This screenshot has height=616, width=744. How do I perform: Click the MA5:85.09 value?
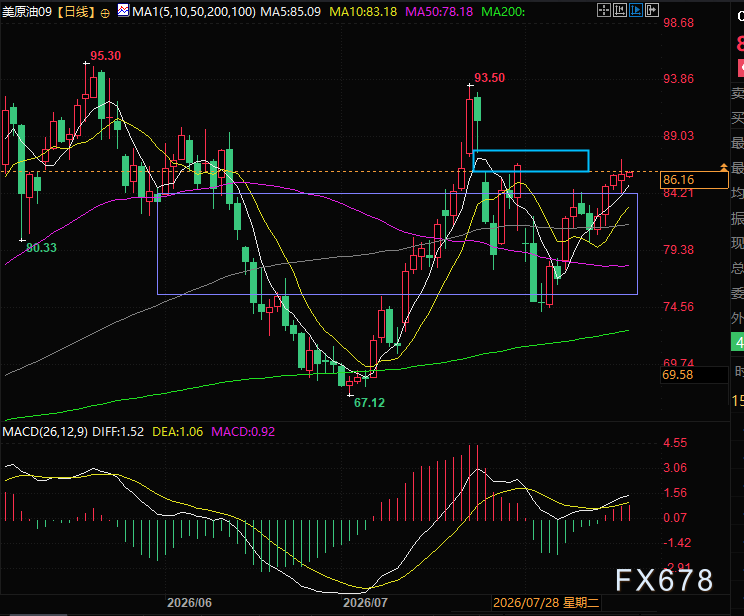click(290, 12)
